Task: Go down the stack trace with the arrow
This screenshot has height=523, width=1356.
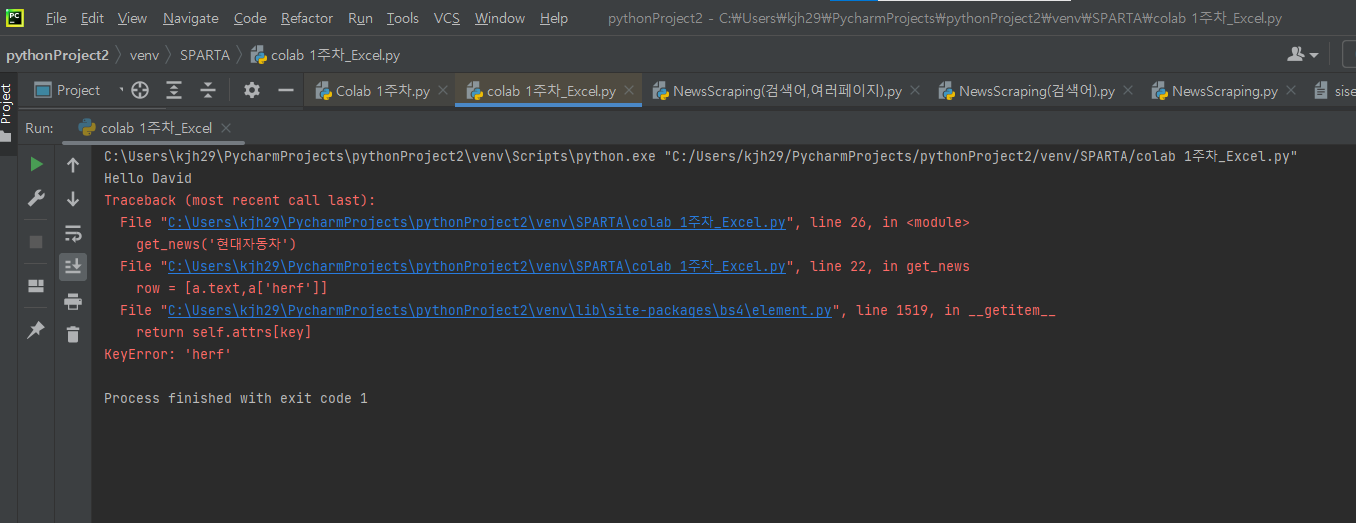Action: [73, 199]
